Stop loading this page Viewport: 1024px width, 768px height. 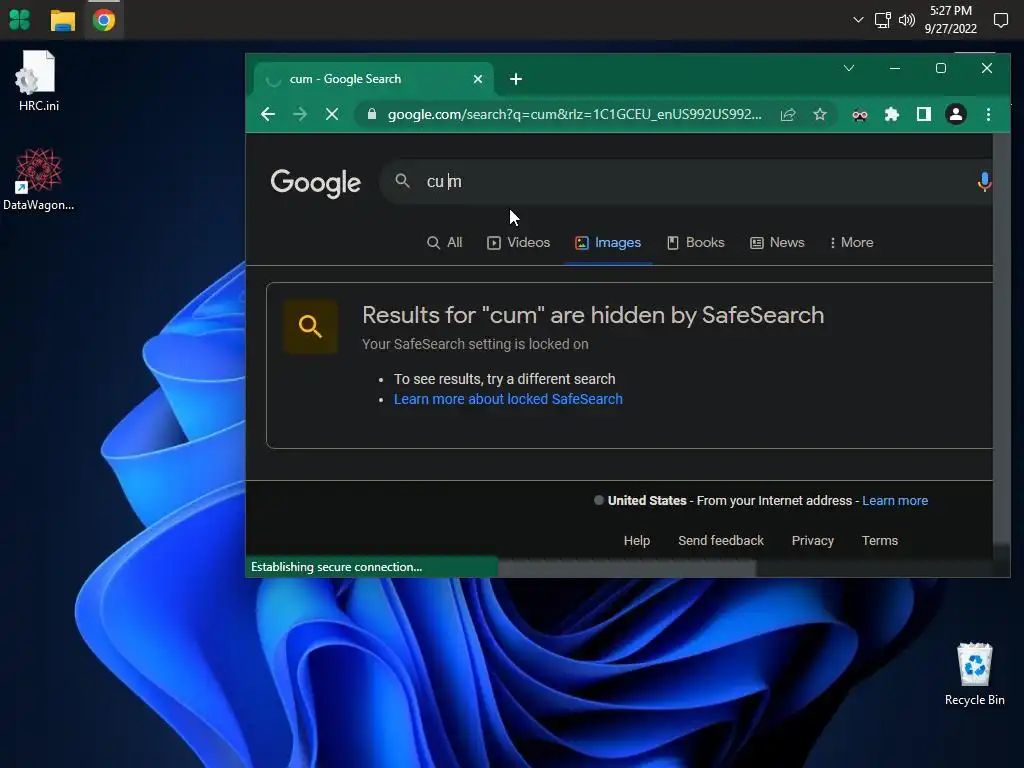(x=332, y=114)
